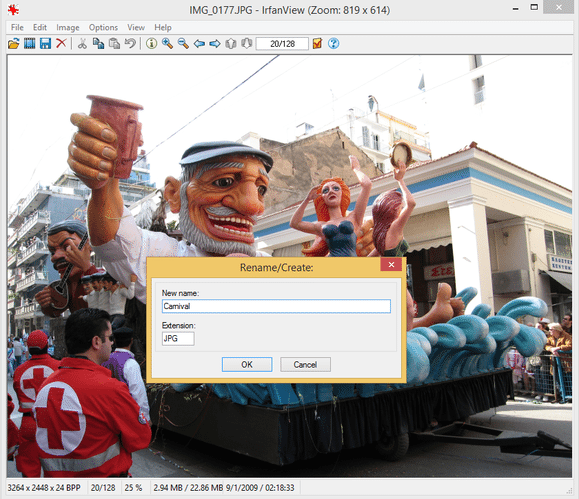Click the 9/1/2009 / 02:18:33 date status
This screenshot has width=579, height=499.
[260, 488]
